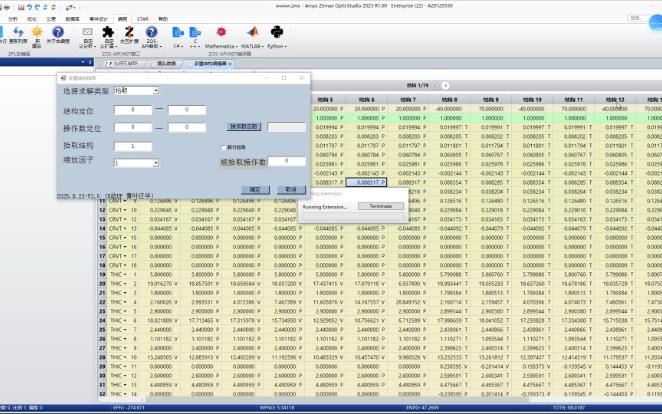Image resolution: width=662 pixels, height=414 pixels.
Task: Click the 确定 button in the dialog
Action: [255, 189]
